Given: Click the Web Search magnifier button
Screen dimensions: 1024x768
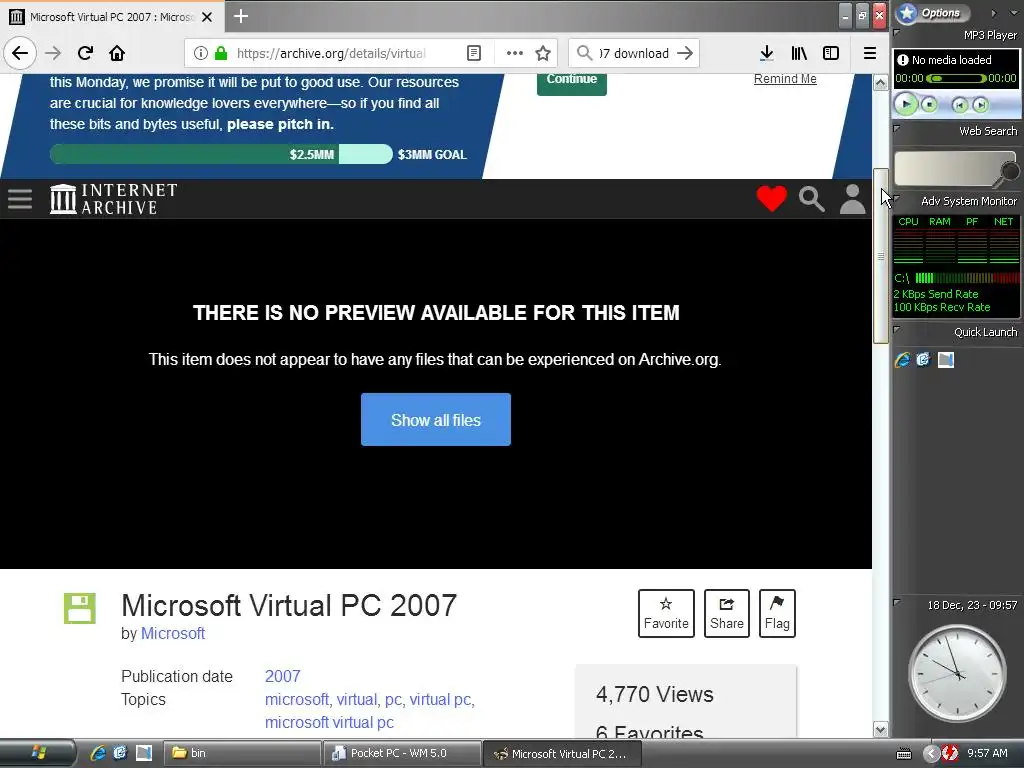Looking at the screenshot, I should 1010,171.
